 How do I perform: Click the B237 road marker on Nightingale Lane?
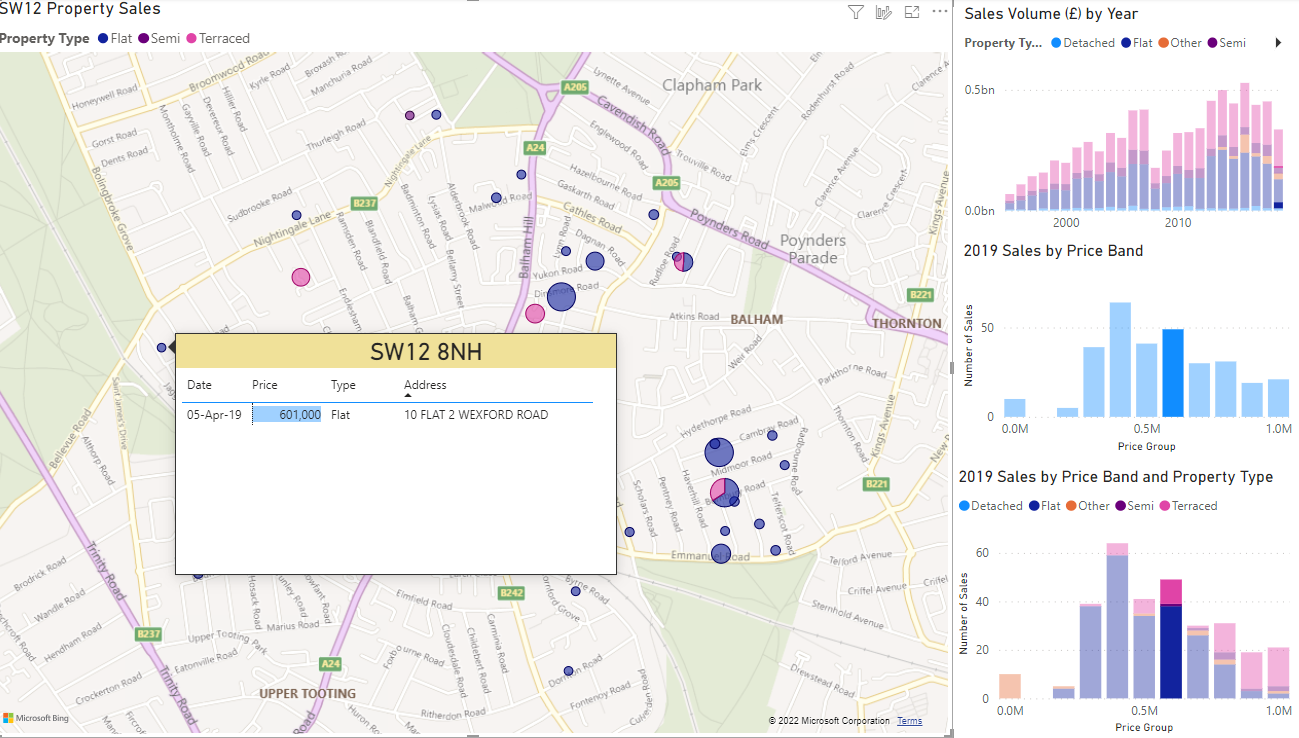click(x=364, y=203)
